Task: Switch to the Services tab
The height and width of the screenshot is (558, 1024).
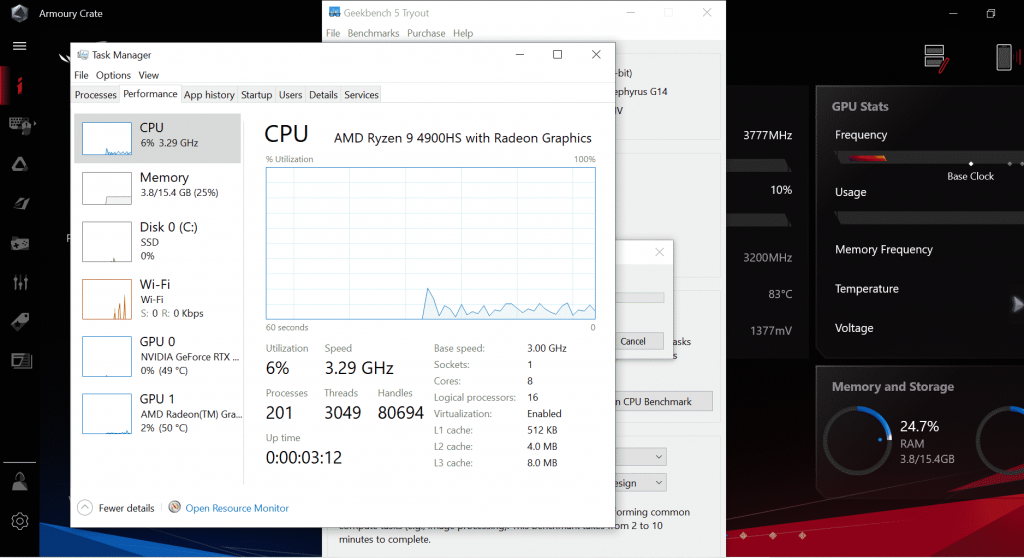Action: click(361, 95)
